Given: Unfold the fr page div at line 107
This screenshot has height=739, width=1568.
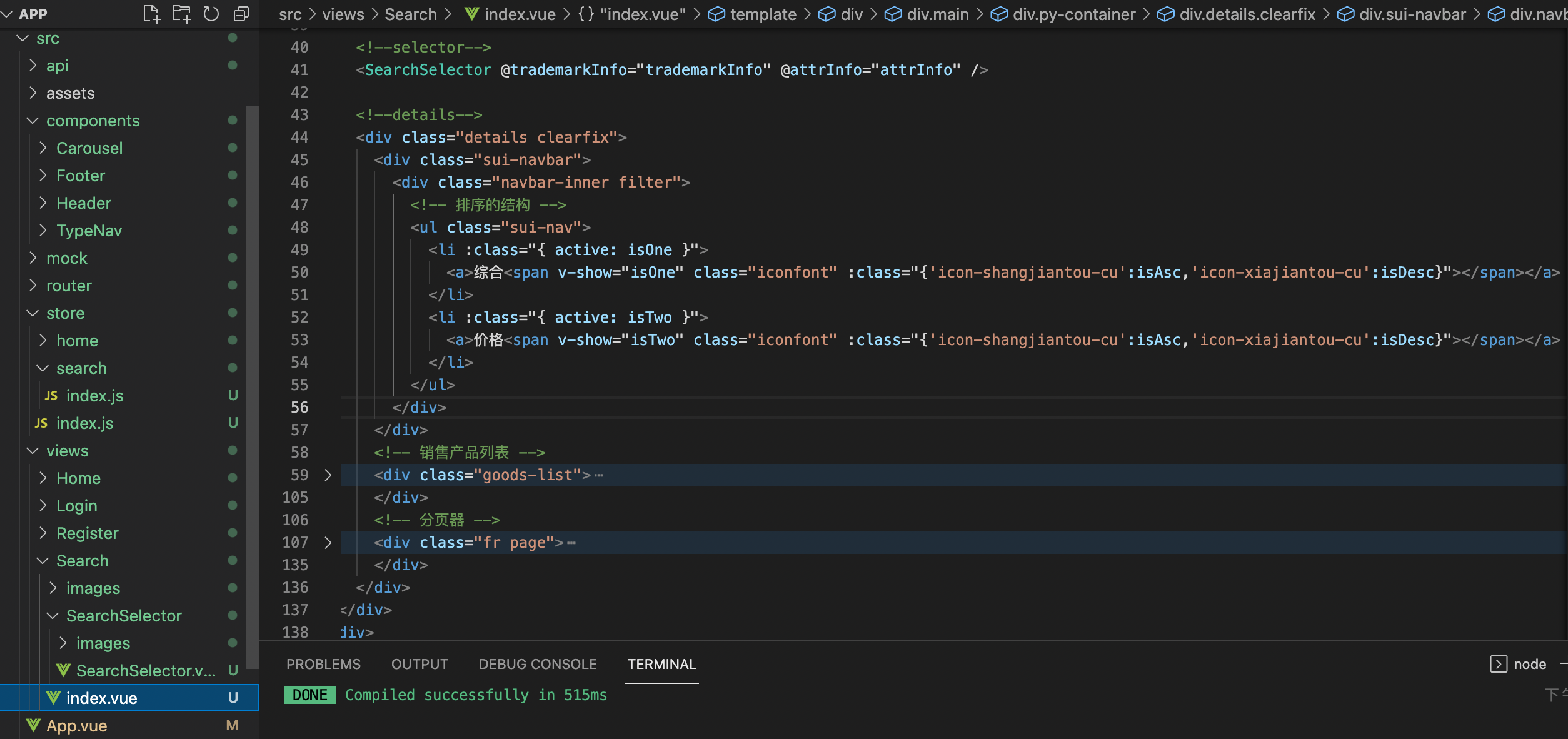Looking at the screenshot, I should 328,543.
